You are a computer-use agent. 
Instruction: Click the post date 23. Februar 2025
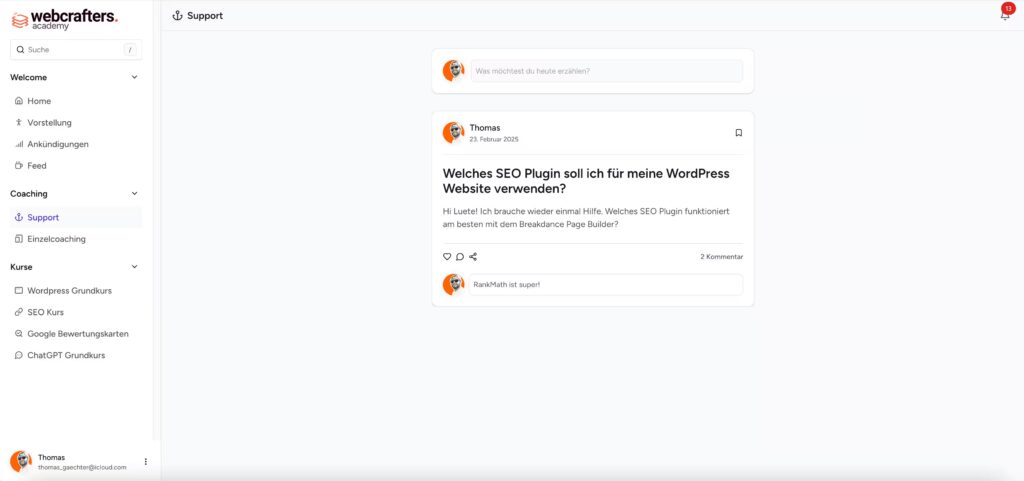click(x=494, y=139)
